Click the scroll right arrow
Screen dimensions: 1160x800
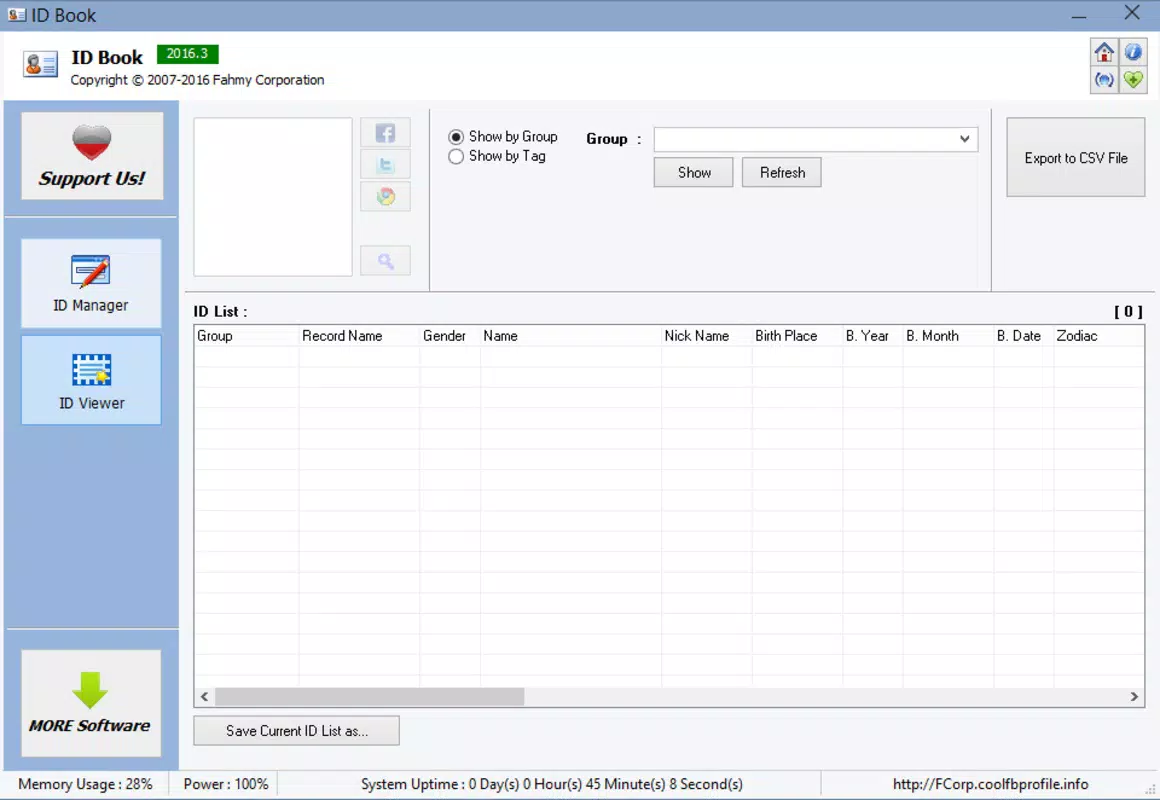(x=1134, y=696)
